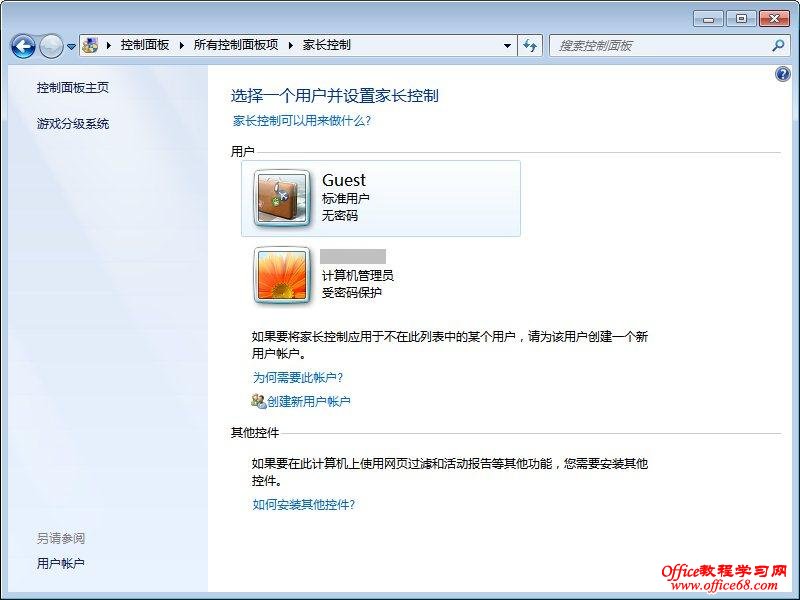Open the address bar history dropdown
Viewport: 800px width, 600px height.
tap(507, 45)
